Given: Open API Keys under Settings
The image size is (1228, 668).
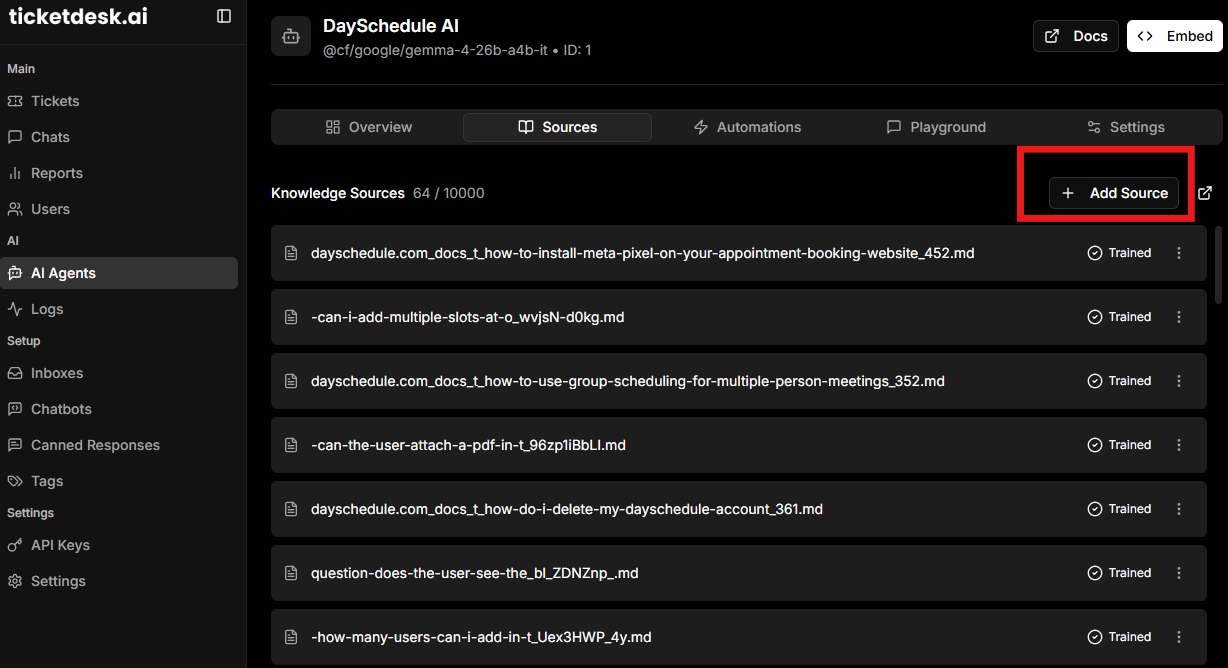Looking at the screenshot, I should [x=120, y=545].
